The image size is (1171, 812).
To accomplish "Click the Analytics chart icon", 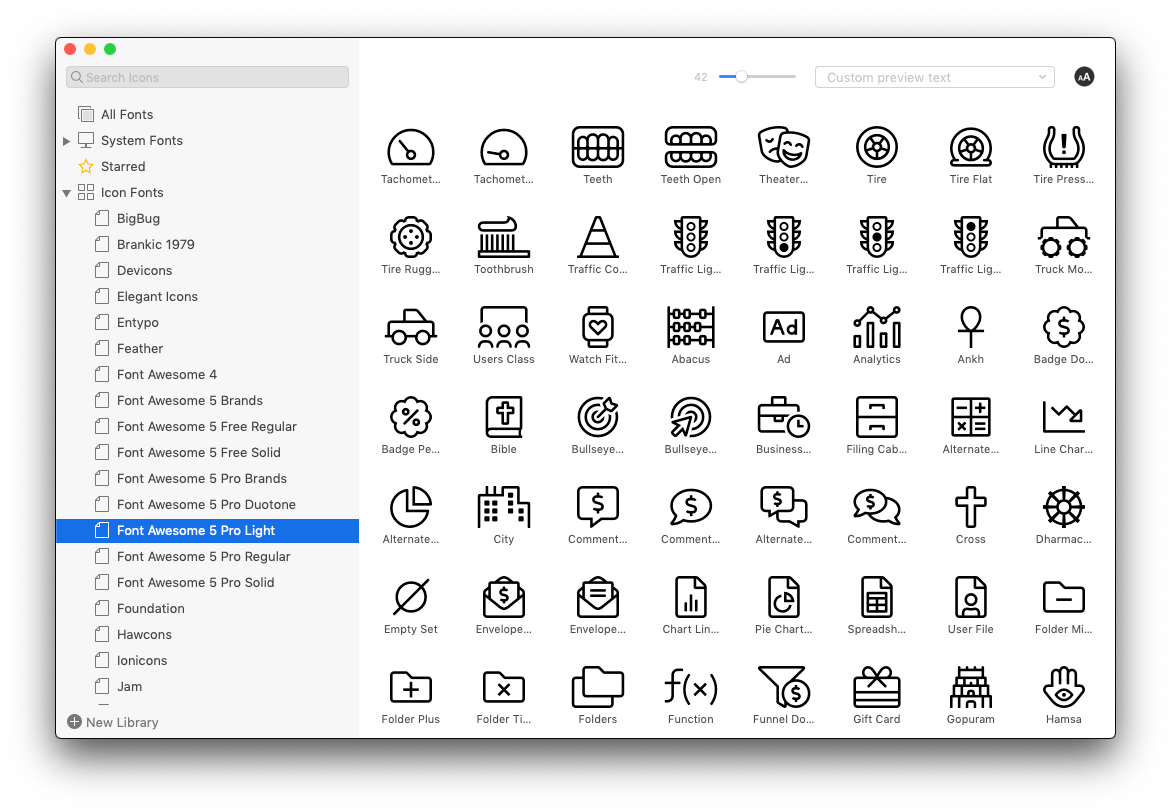I will click(877, 325).
